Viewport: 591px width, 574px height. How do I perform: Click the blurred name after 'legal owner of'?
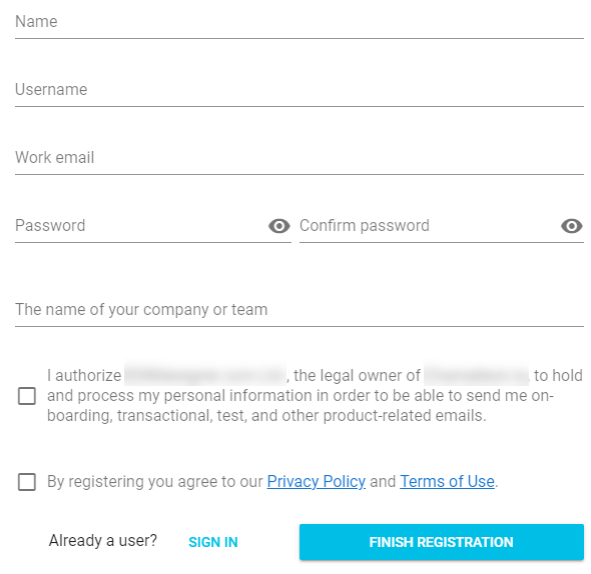point(476,375)
